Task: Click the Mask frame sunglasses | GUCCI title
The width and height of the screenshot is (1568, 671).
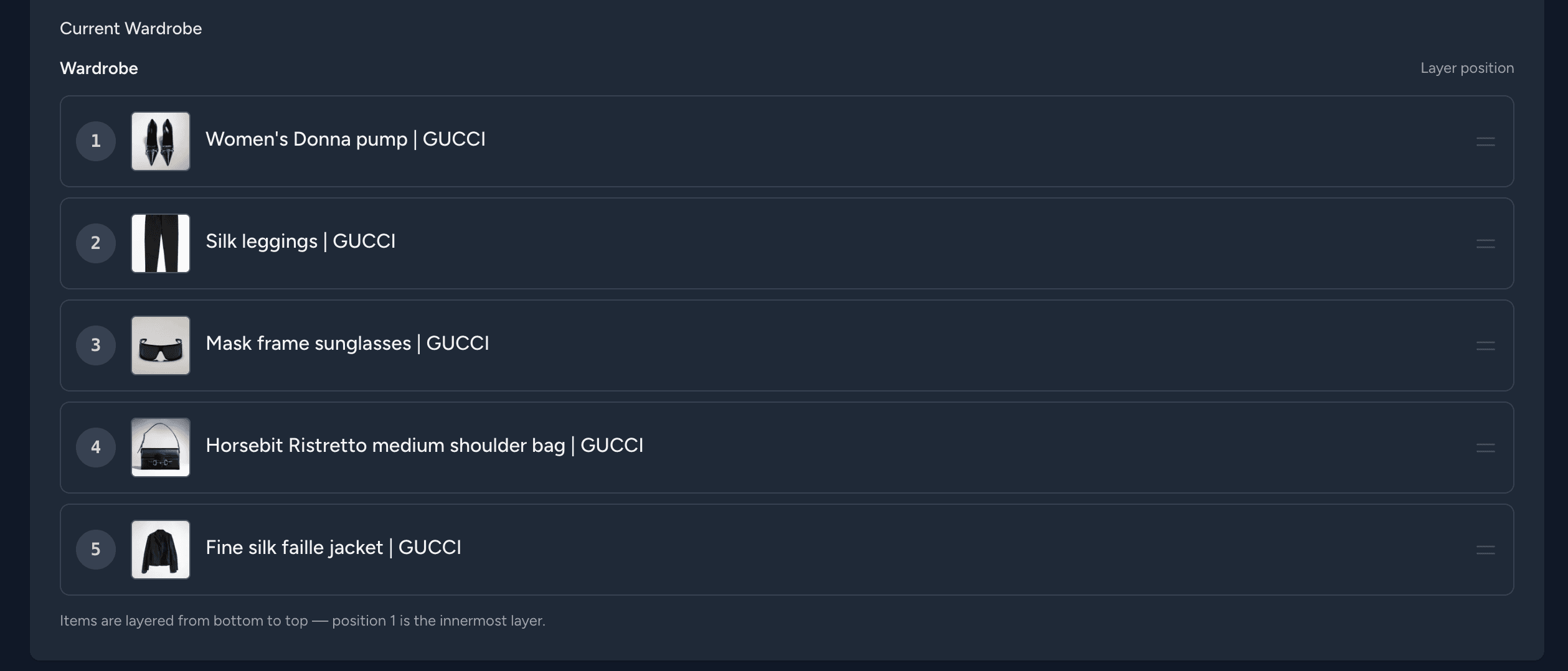Action: (347, 344)
